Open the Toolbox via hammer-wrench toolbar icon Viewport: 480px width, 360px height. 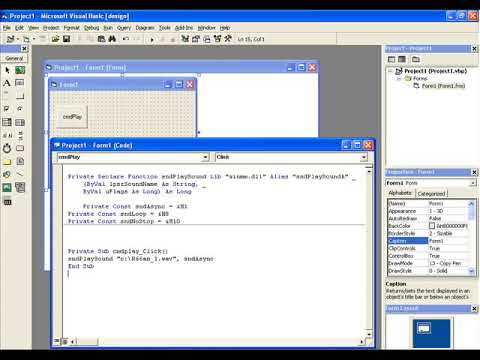pos(228,39)
